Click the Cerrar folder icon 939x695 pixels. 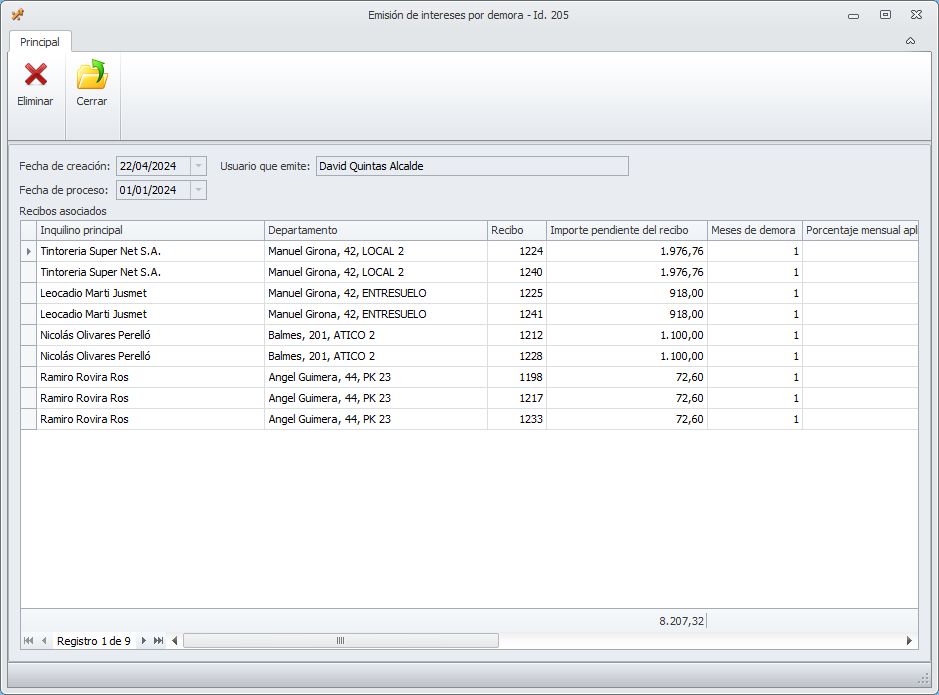click(x=92, y=75)
